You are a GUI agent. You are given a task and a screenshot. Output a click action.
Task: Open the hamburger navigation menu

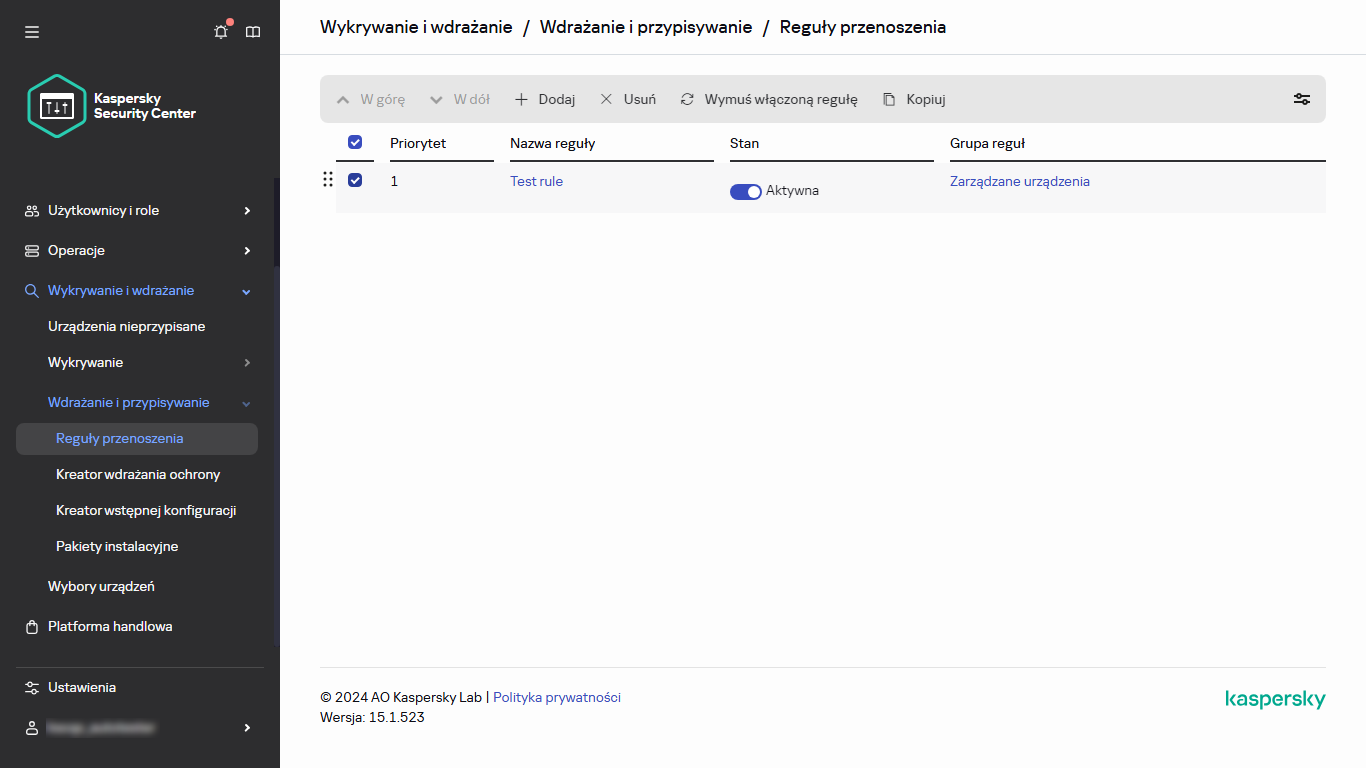(x=31, y=31)
